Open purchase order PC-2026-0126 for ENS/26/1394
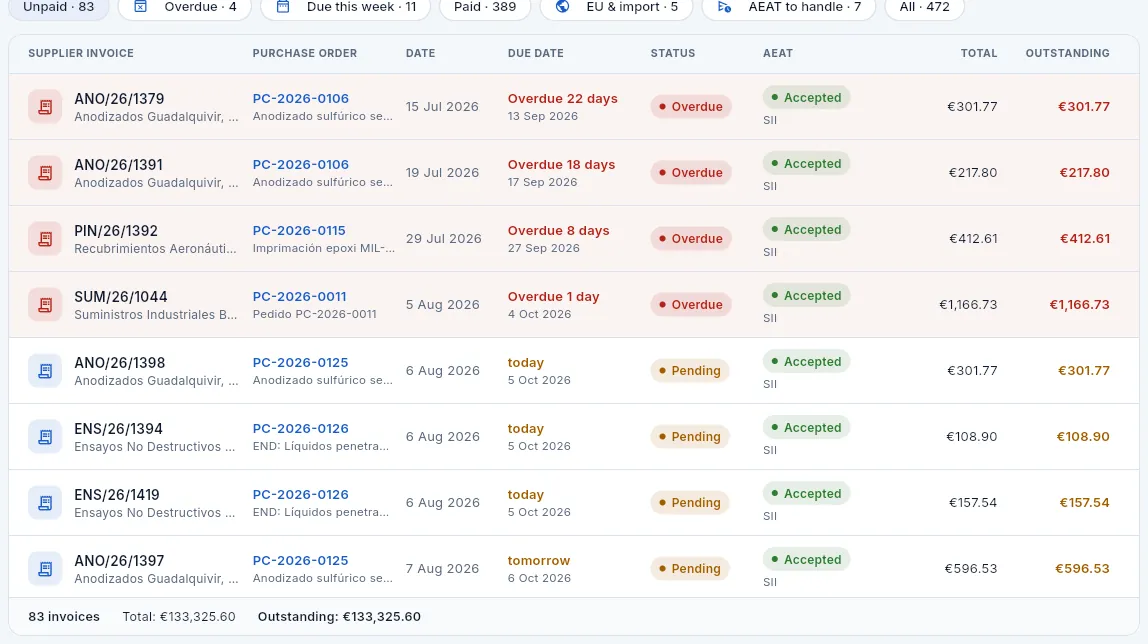1148x644 pixels. [300, 428]
